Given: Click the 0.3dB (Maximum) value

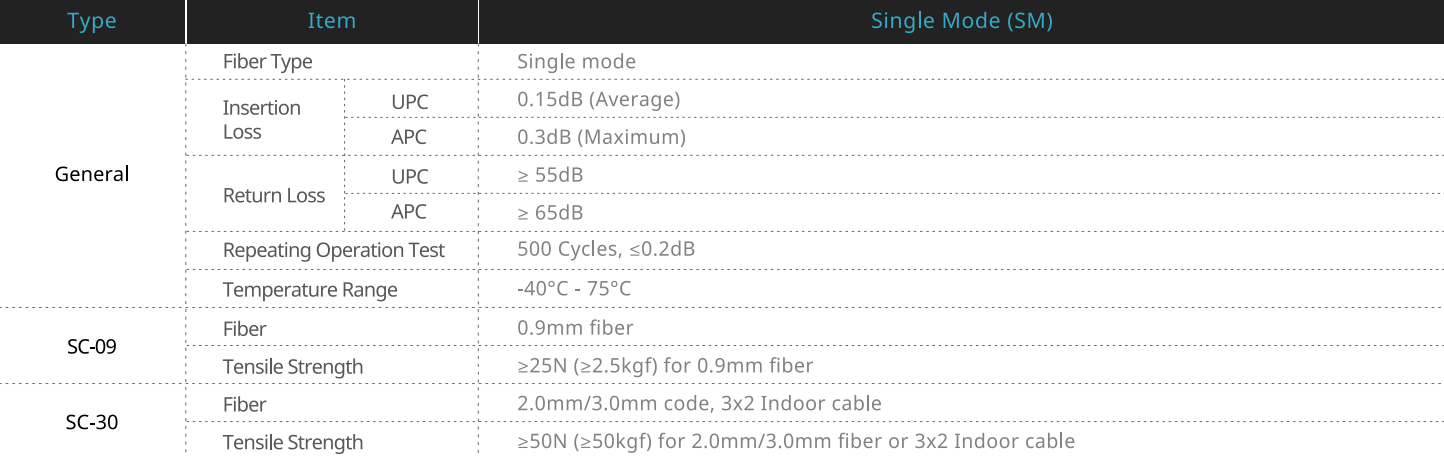Looking at the screenshot, I should [601, 137].
